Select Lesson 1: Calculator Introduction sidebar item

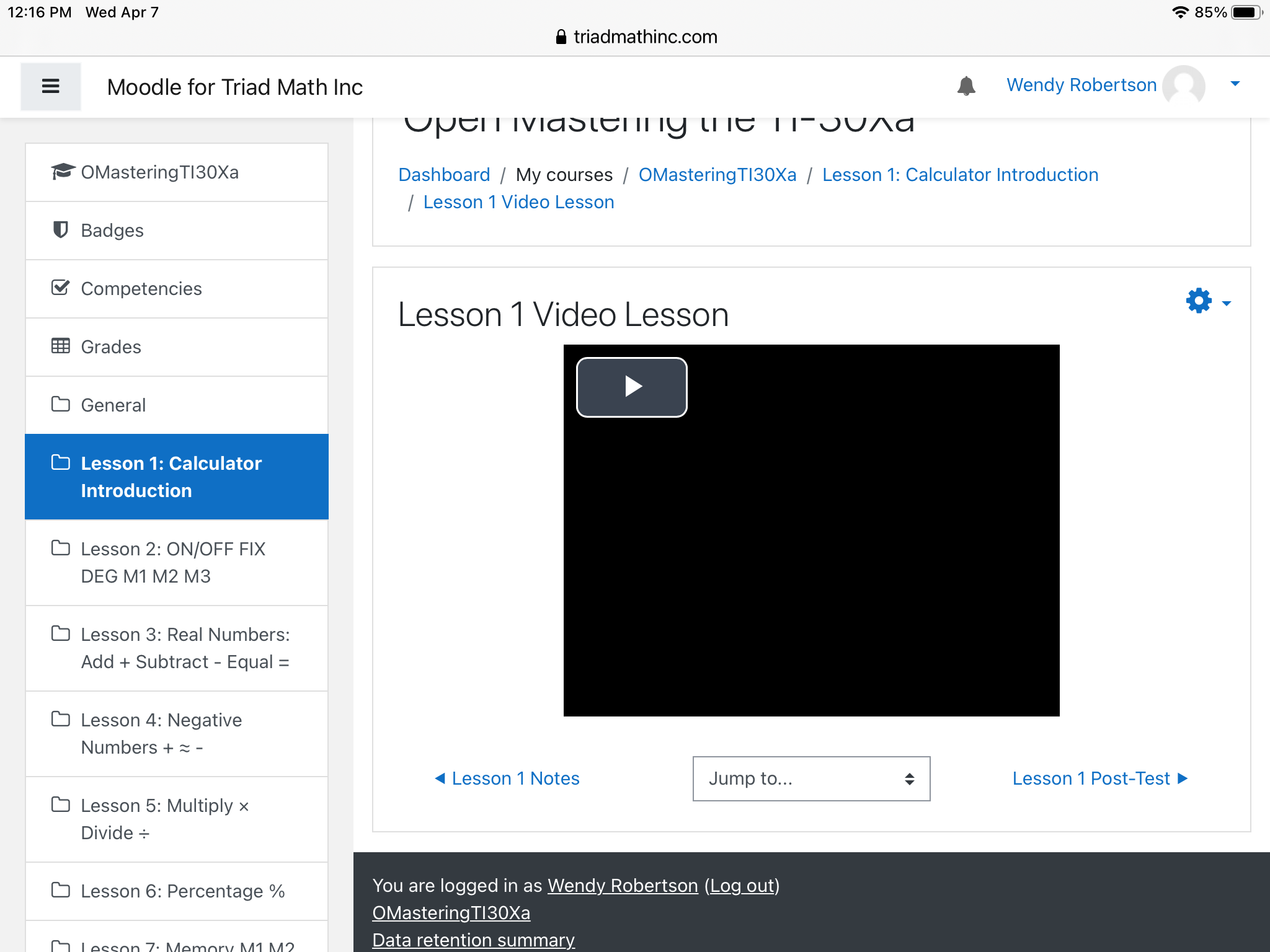[177, 477]
